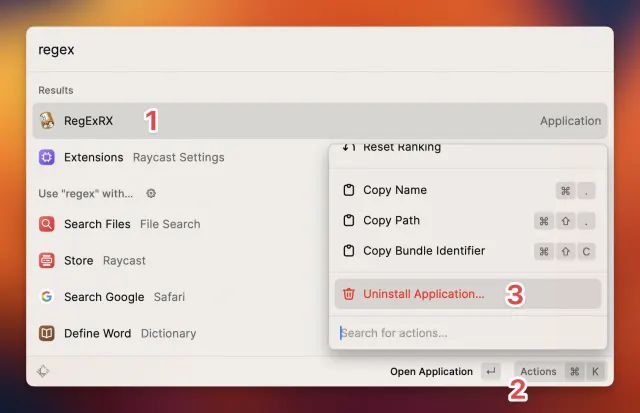Click the Google logo icon
The width and height of the screenshot is (640, 413).
[47, 297]
